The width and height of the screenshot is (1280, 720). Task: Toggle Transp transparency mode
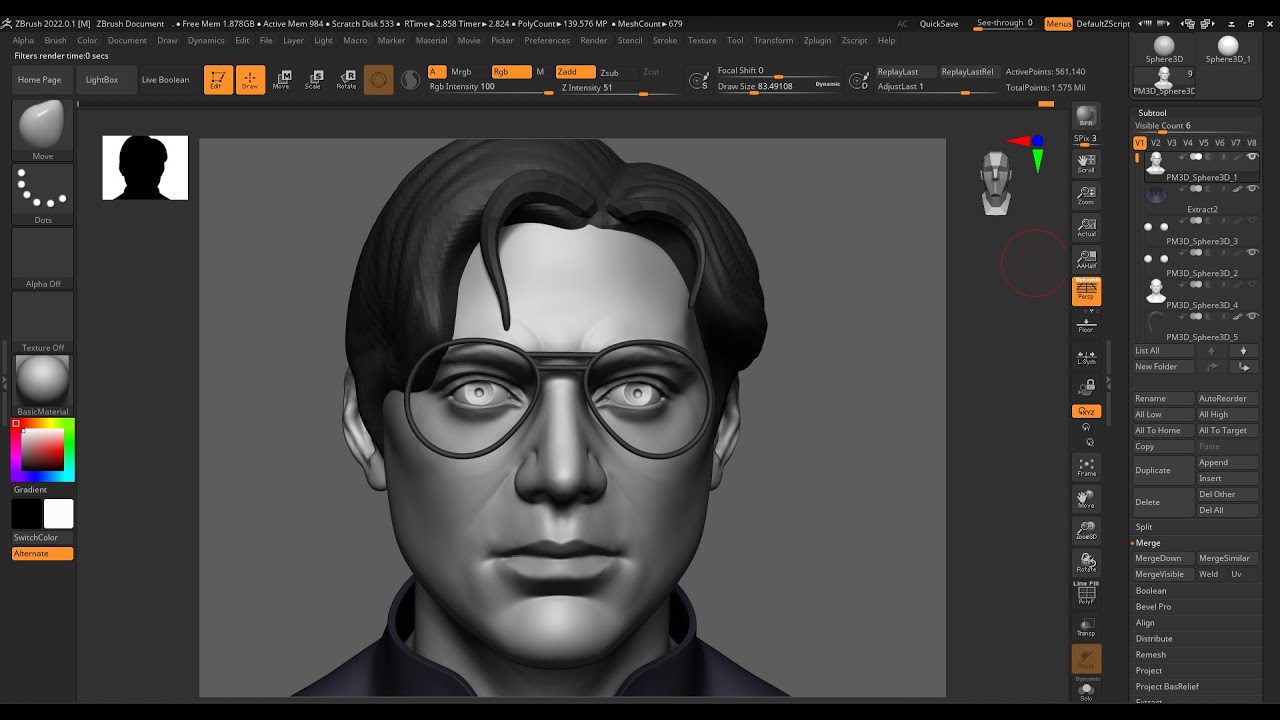[x=1086, y=626]
